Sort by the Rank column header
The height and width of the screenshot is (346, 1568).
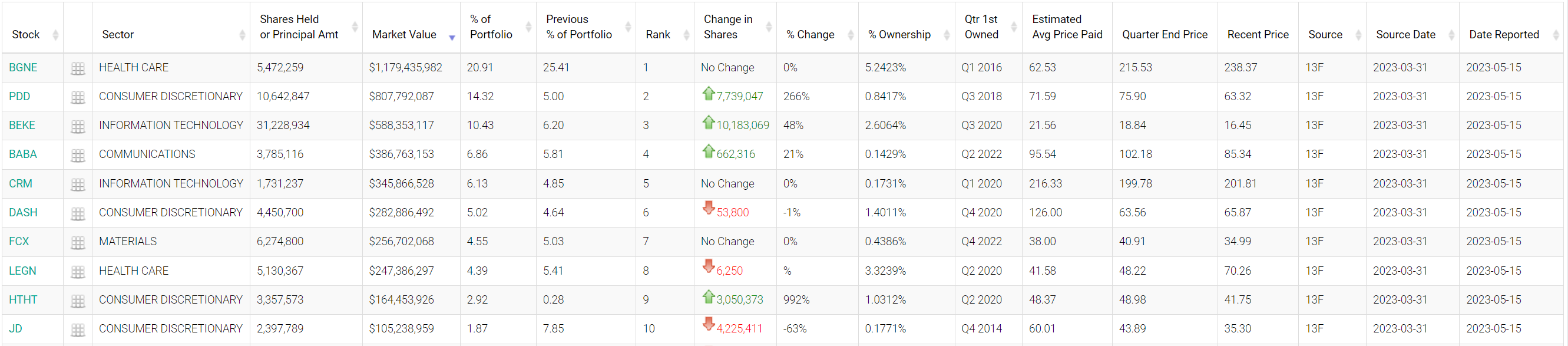coord(658,35)
